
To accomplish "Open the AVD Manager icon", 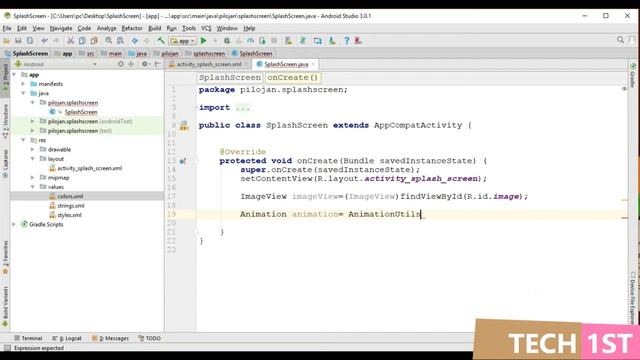I will pos(288,41).
